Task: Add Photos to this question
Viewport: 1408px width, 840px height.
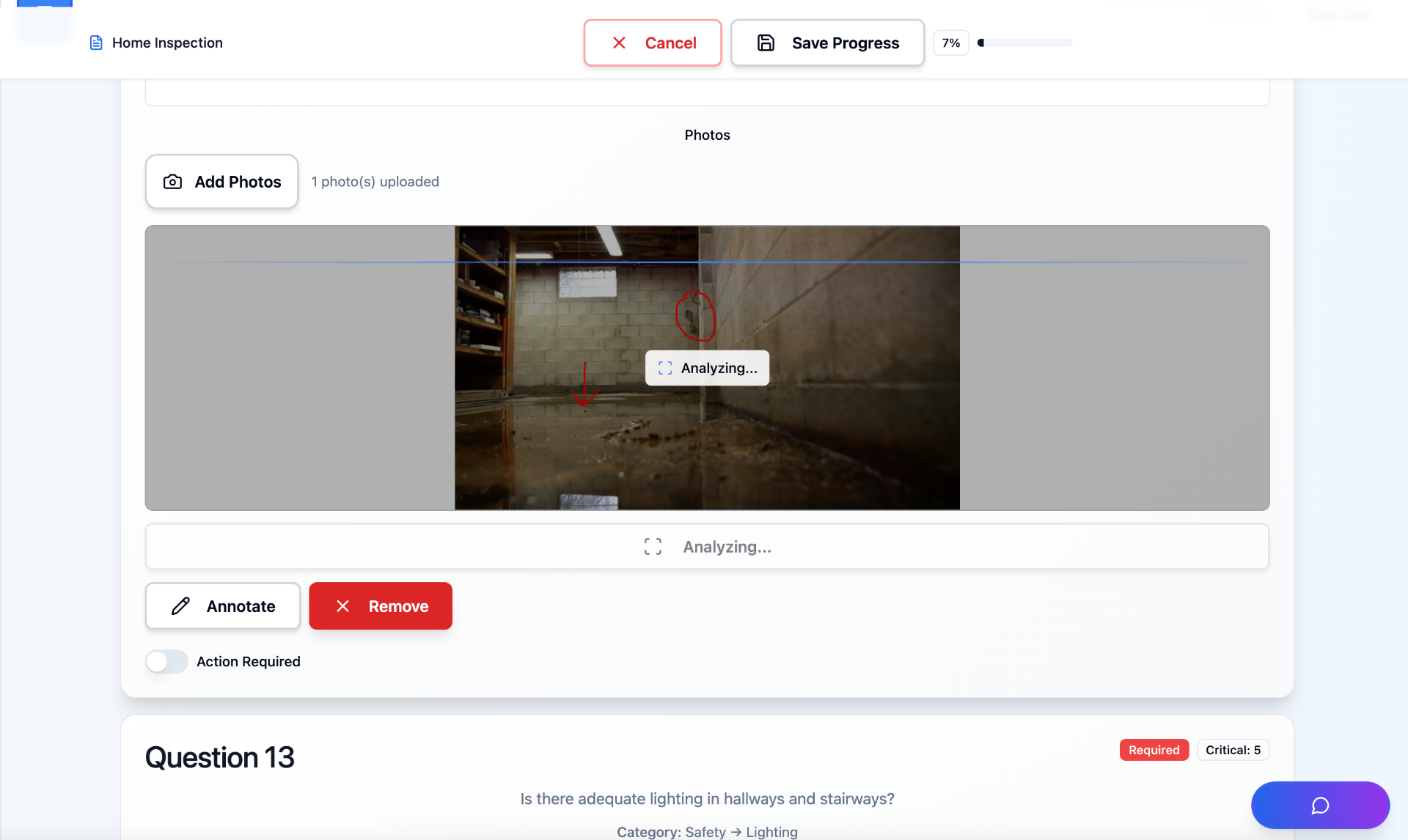Action: [221, 181]
